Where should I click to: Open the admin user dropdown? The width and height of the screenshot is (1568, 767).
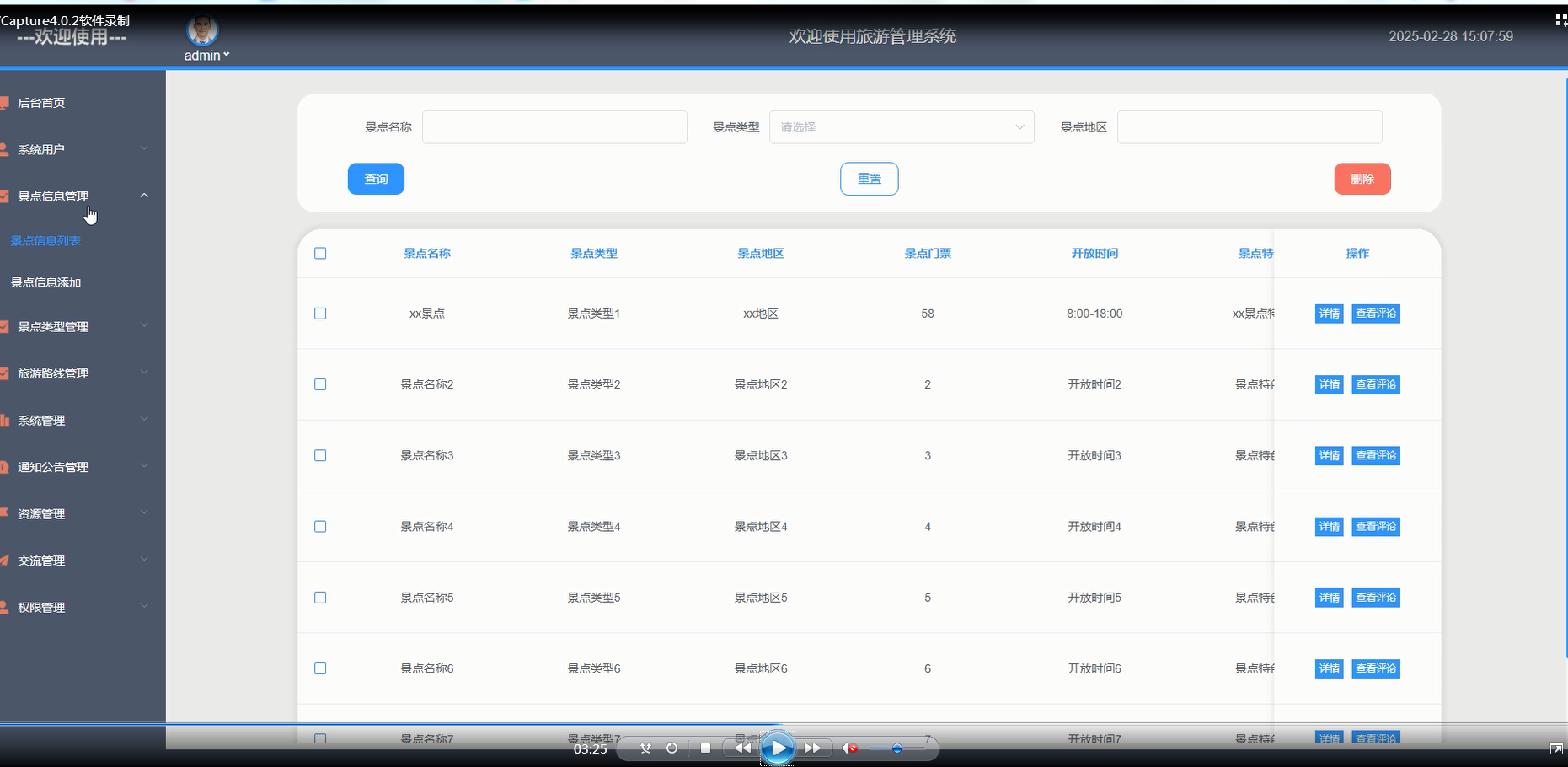[x=206, y=56]
